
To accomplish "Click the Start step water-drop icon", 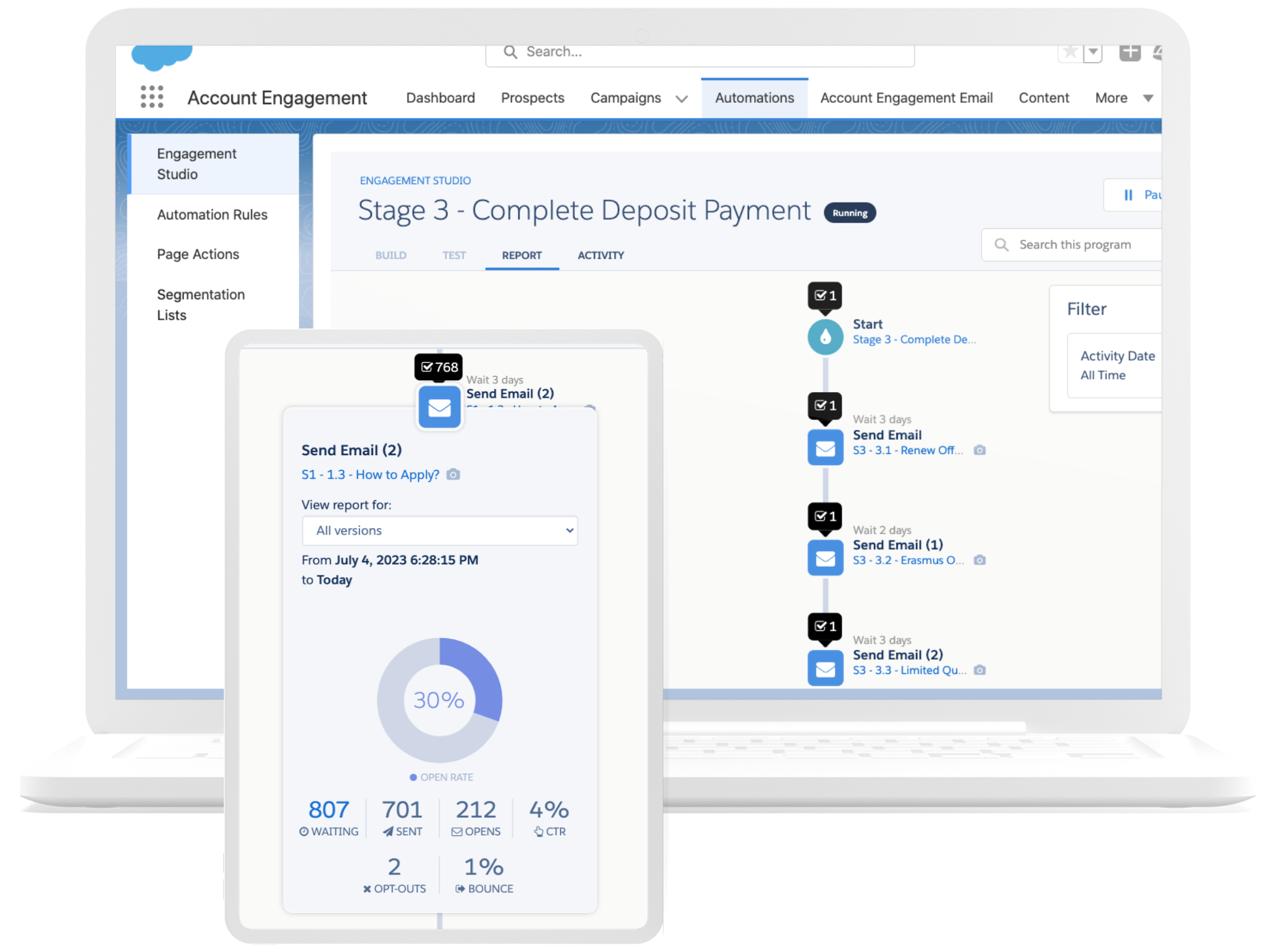I will pos(825,337).
